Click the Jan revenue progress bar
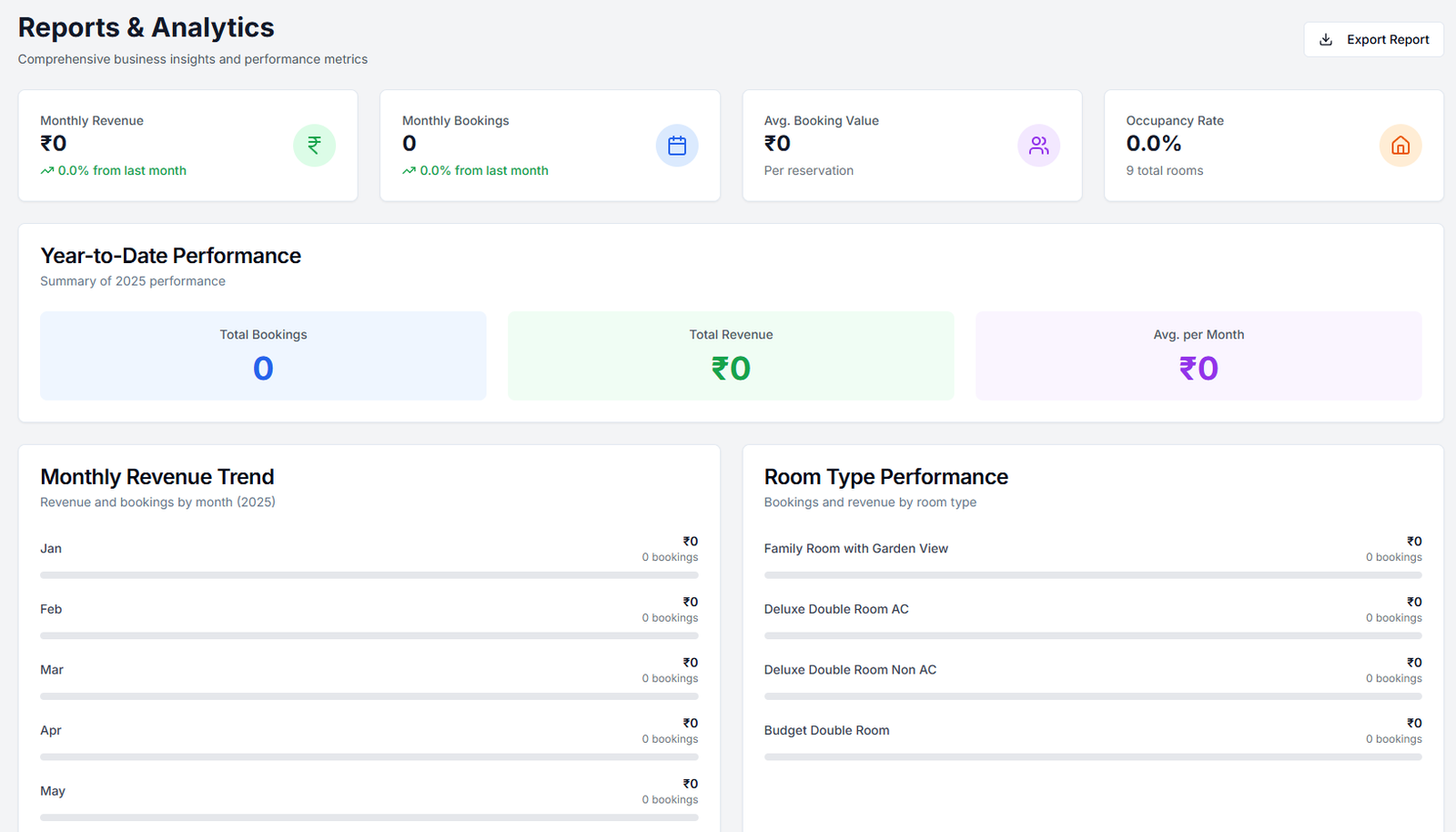 [369, 574]
